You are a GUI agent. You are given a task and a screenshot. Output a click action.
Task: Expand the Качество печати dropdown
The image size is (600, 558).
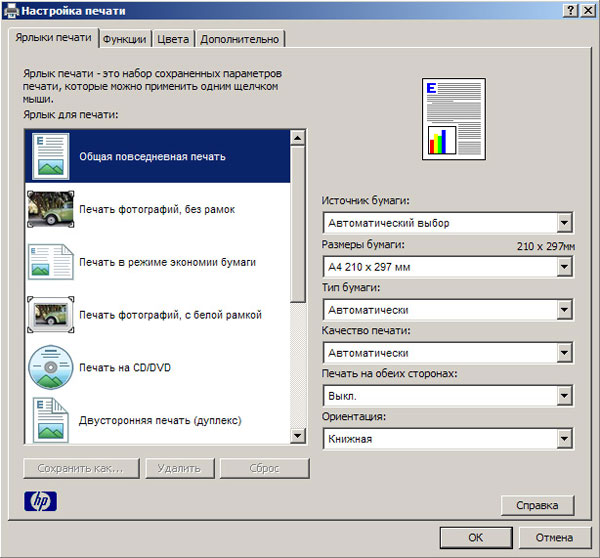(x=448, y=352)
